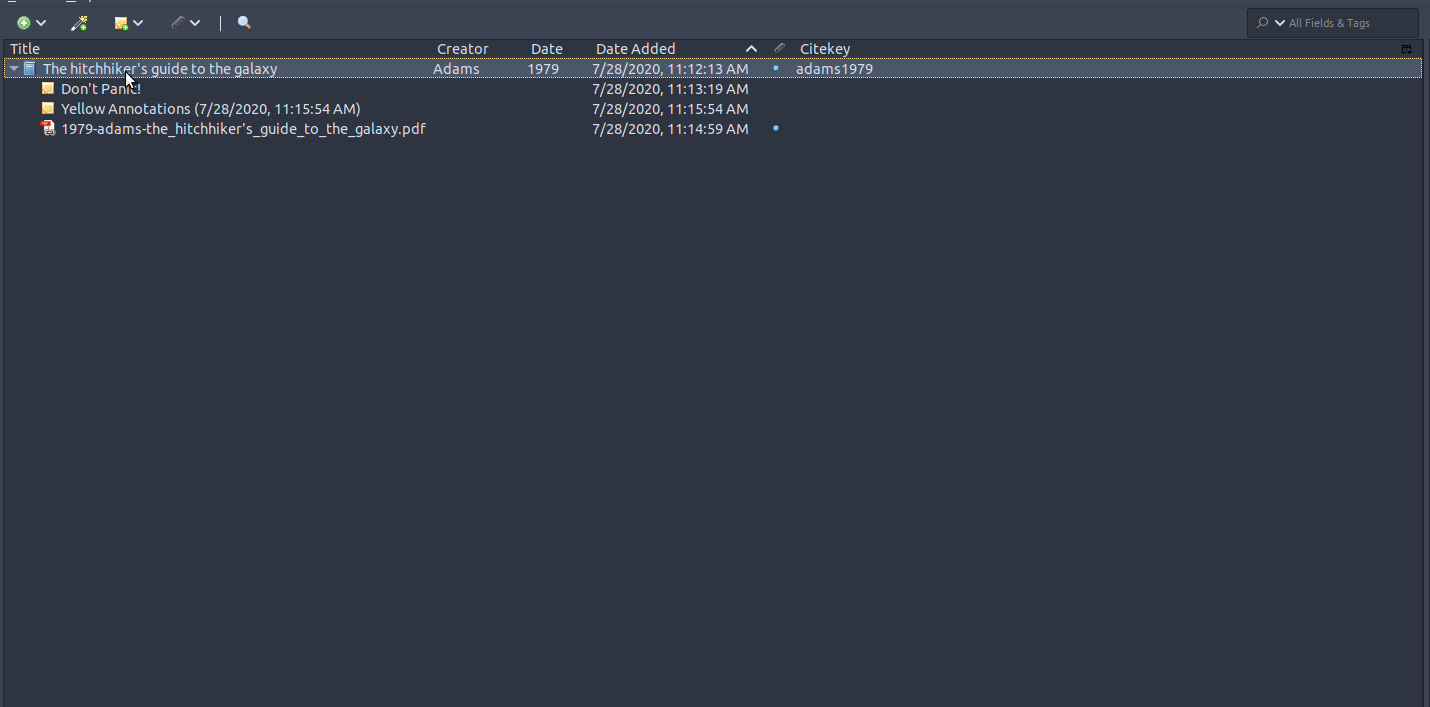Select The hitchhiker's guide to the galaxy row

tap(713, 69)
